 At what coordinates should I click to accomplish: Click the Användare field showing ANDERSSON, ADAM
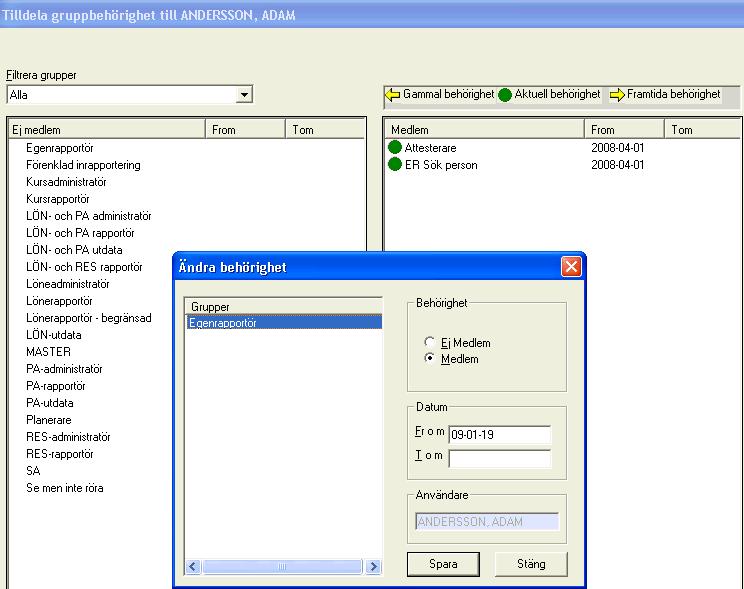pyautogui.click(x=487, y=522)
